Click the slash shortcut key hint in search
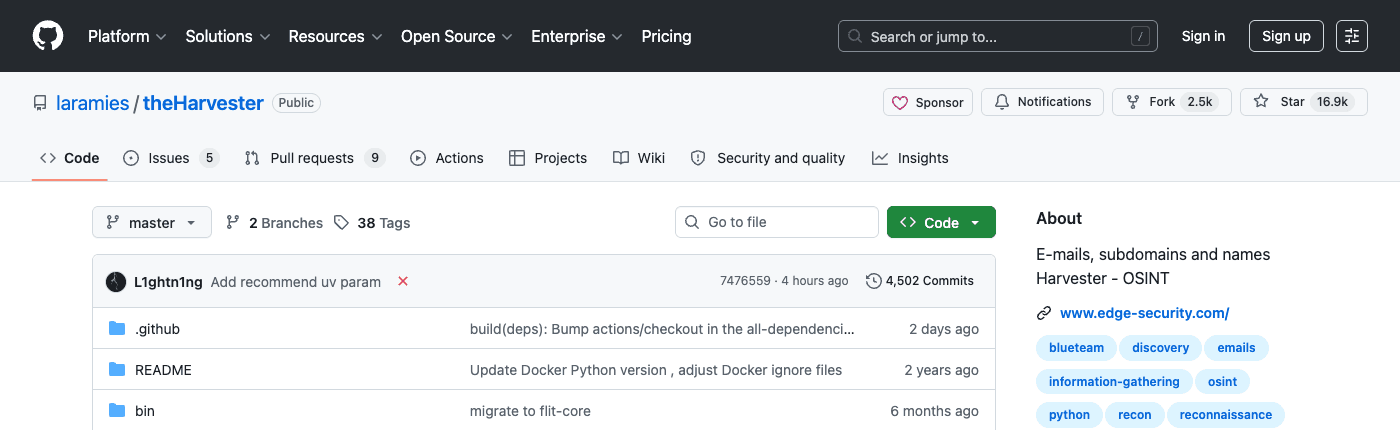 [x=1140, y=36]
